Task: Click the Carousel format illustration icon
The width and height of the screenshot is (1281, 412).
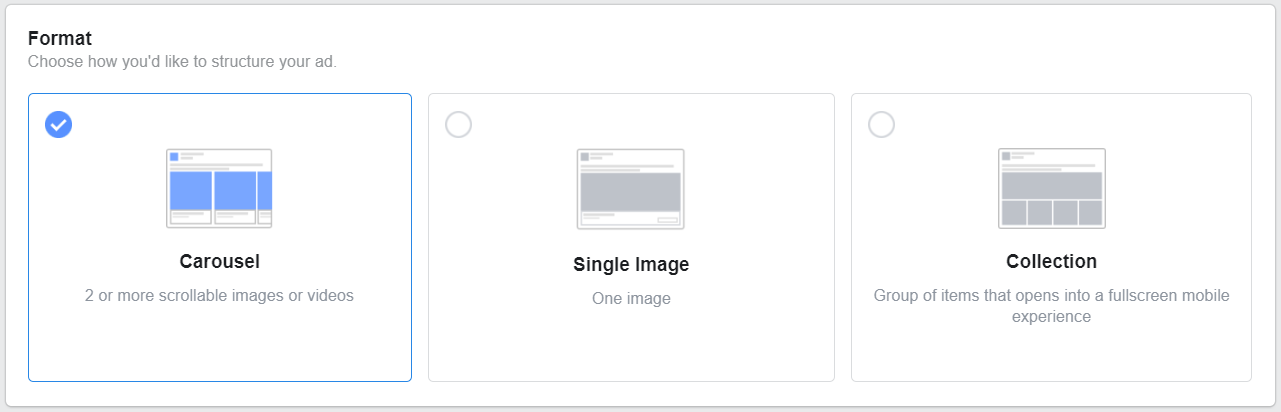Action: (x=219, y=188)
